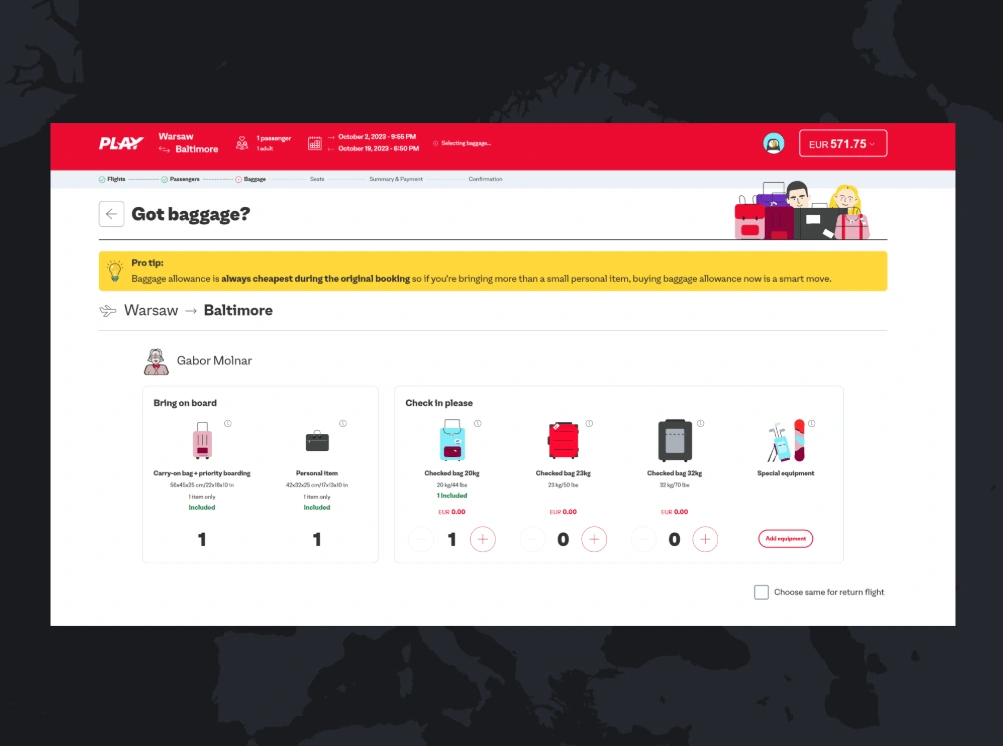The image size is (1003, 746).
Task: Click the red Checked bag 23kg icon
Action: click(564, 440)
